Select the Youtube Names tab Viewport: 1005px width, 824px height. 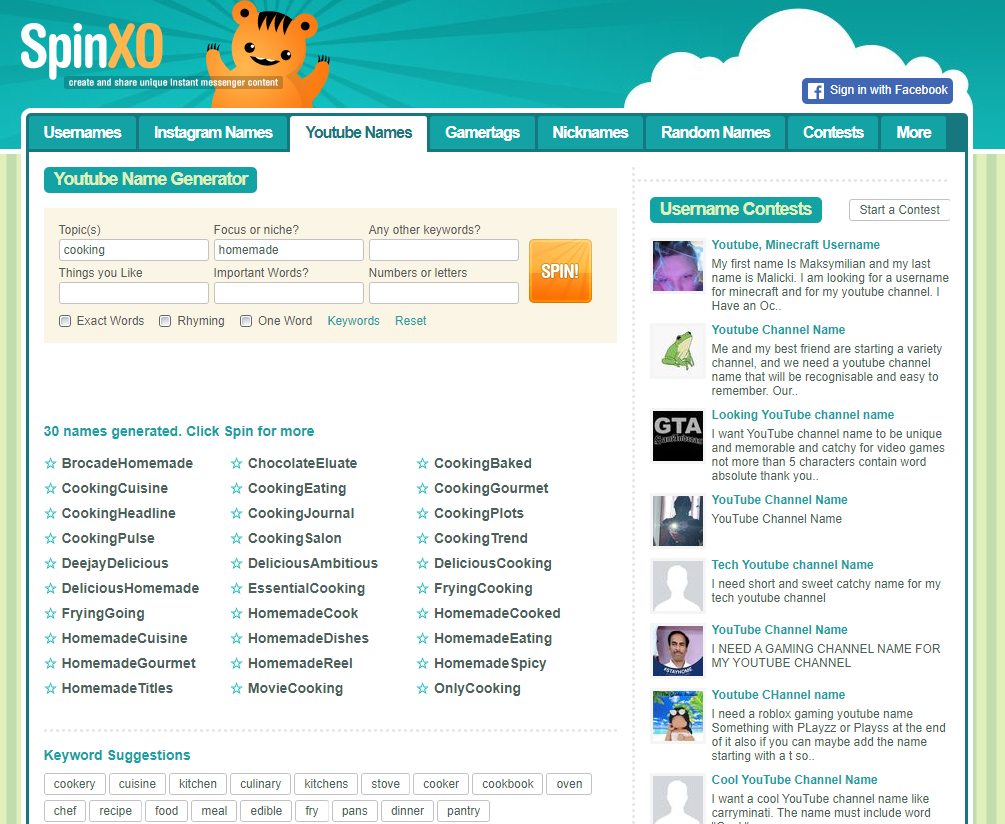(x=358, y=133)
